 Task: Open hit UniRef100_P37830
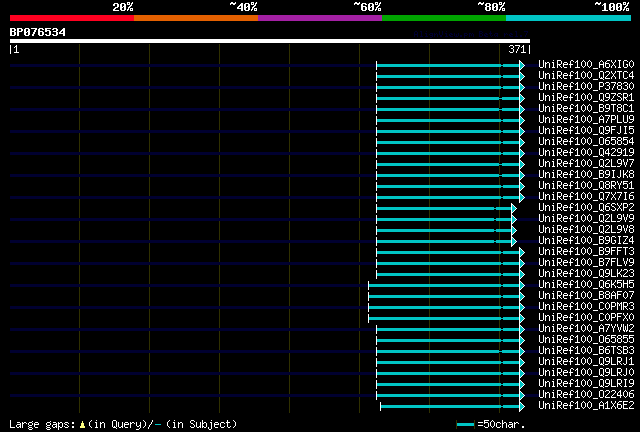586,87
